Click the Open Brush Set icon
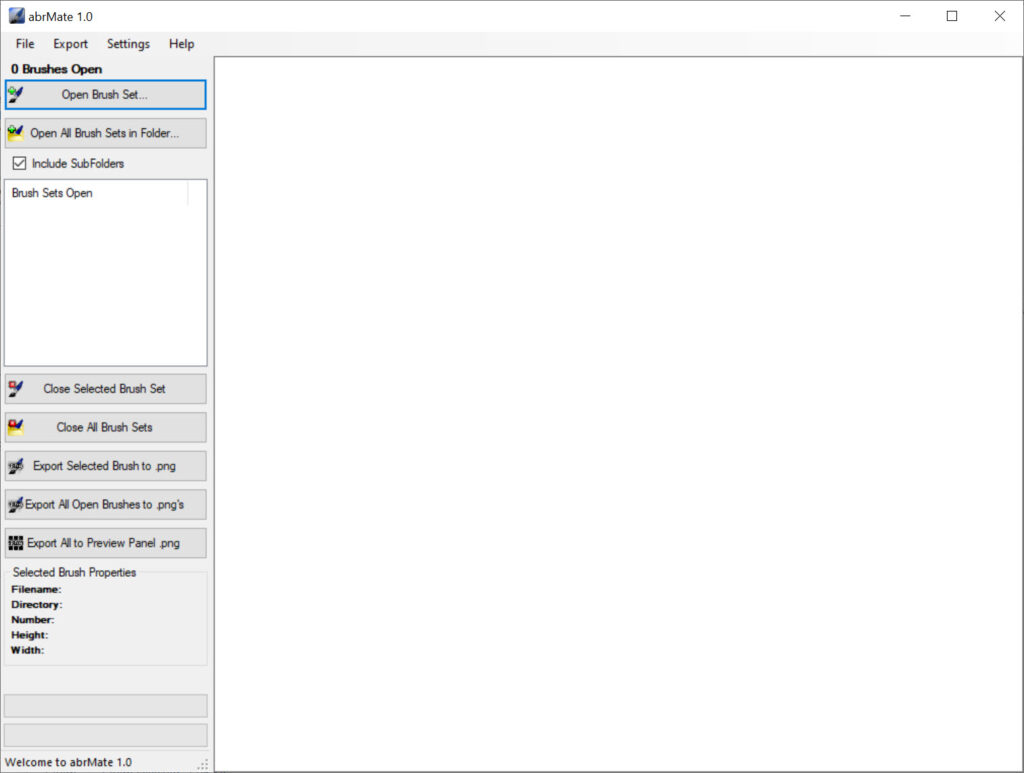The width and height of the screenshot is (1024, 773). (x=16, y=95)
